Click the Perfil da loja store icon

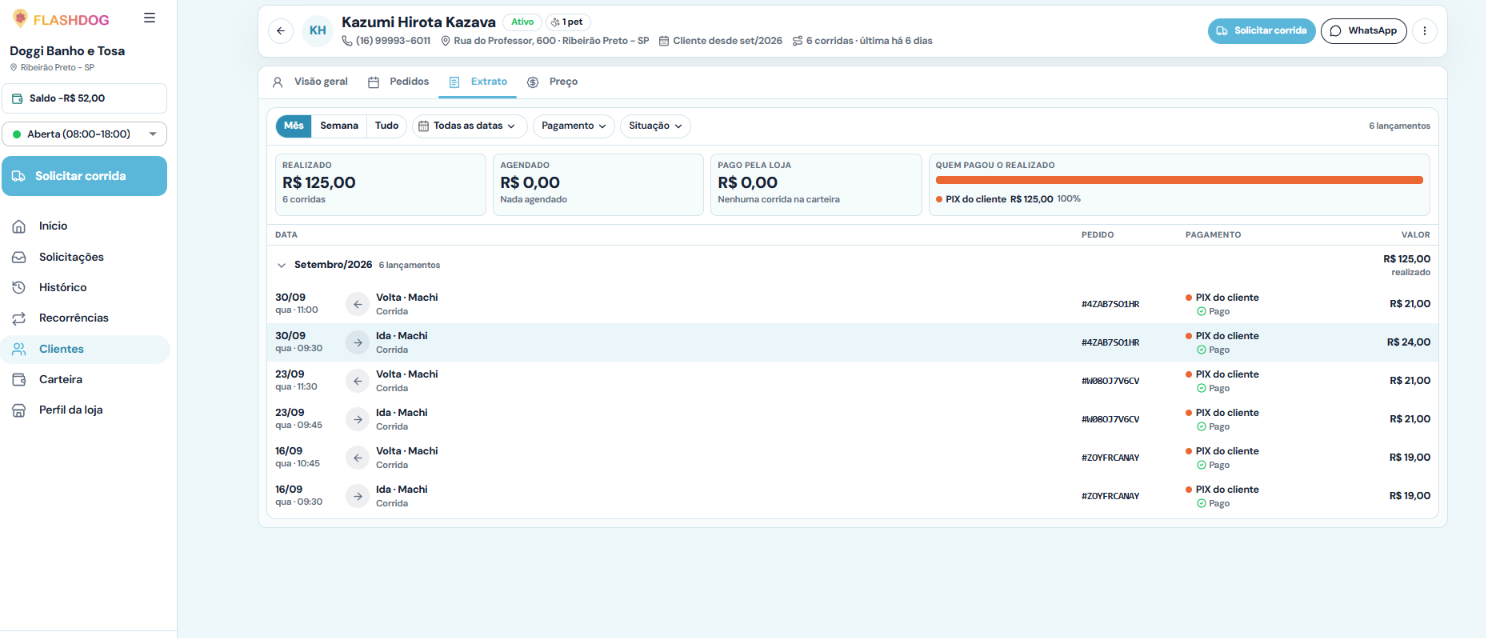coord(19,410)
